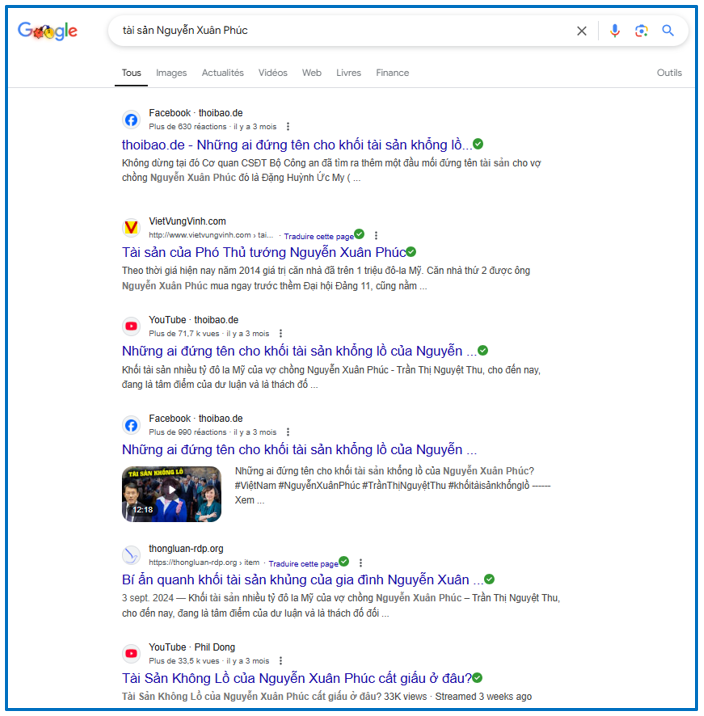704x716 pixels.
Task: Start voice search with microphone icon
Action: click(x=615, y=31)
